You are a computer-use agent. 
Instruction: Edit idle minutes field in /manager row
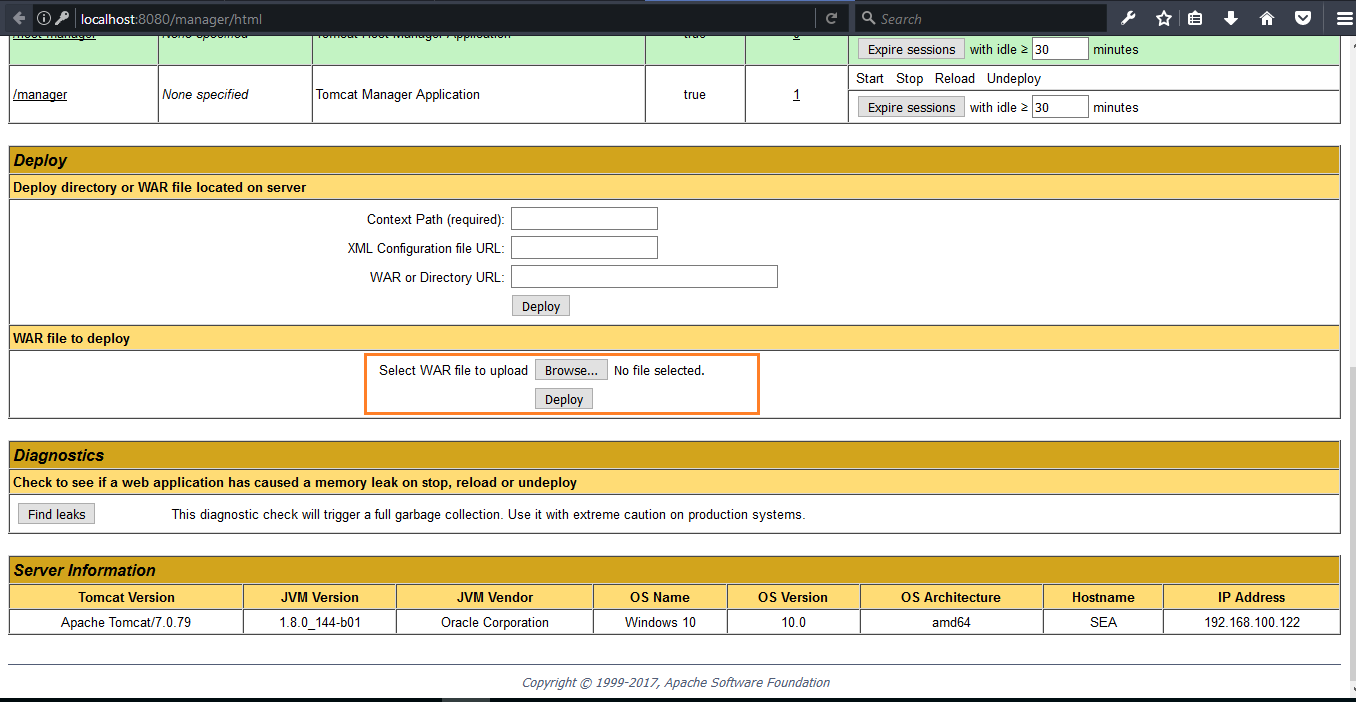(x=1060, y=107)
